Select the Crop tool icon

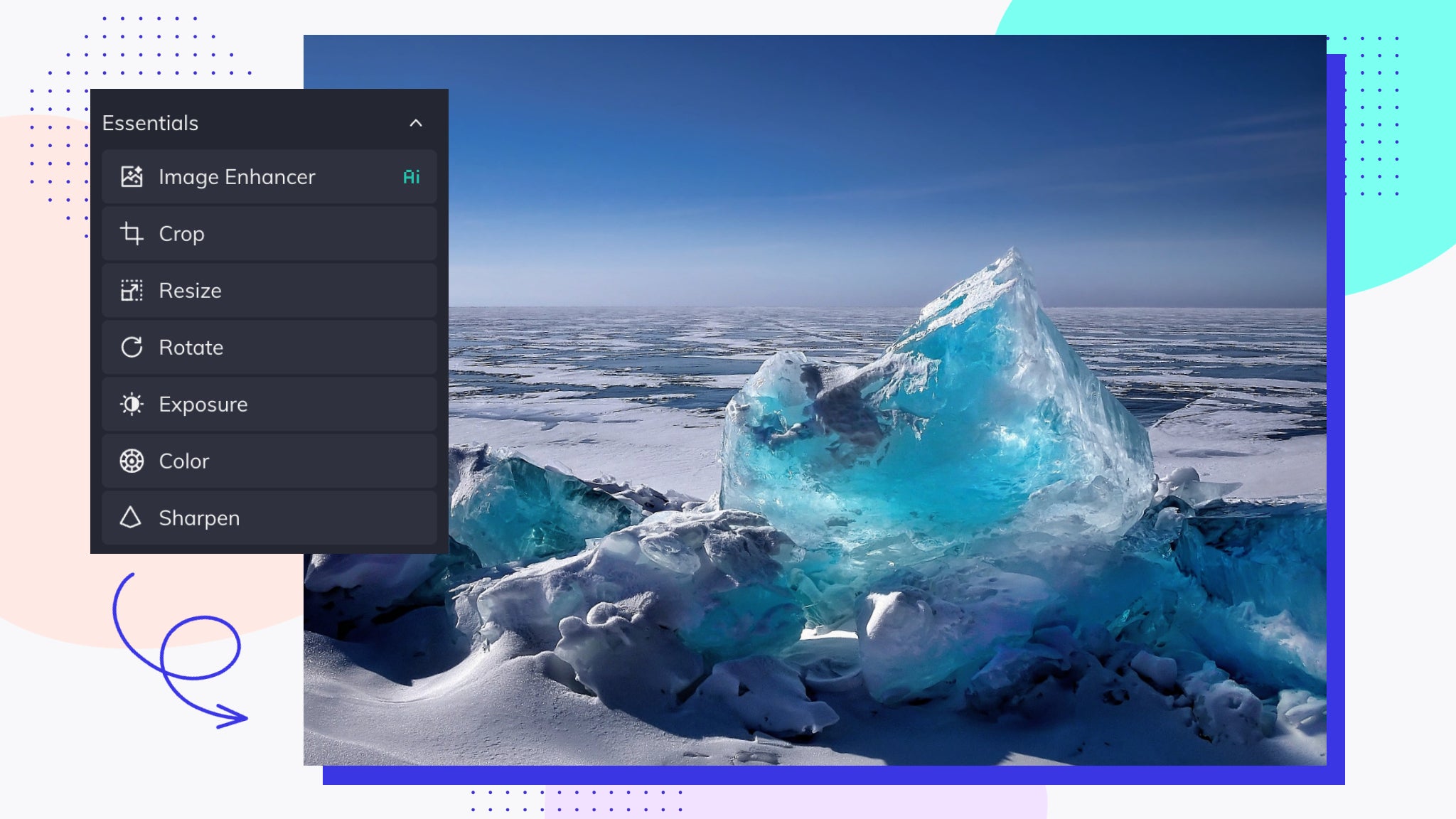coord(132,233)
